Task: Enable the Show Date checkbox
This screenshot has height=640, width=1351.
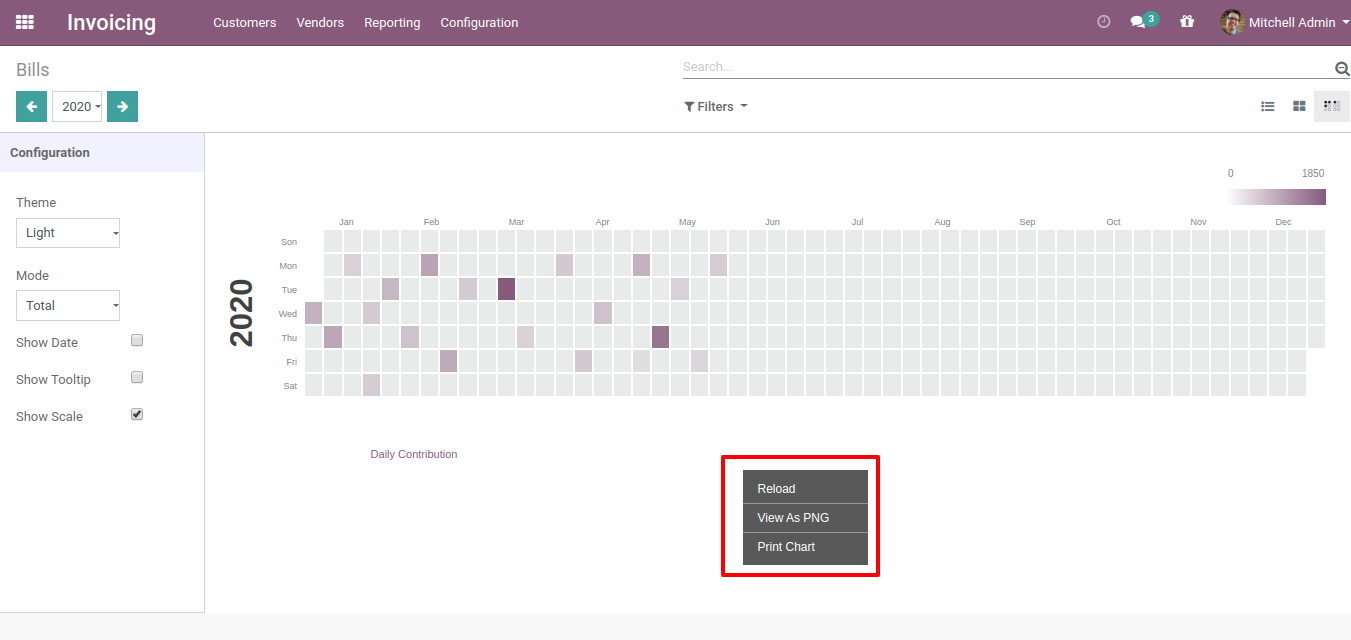Action: click(x=138, y=340)
